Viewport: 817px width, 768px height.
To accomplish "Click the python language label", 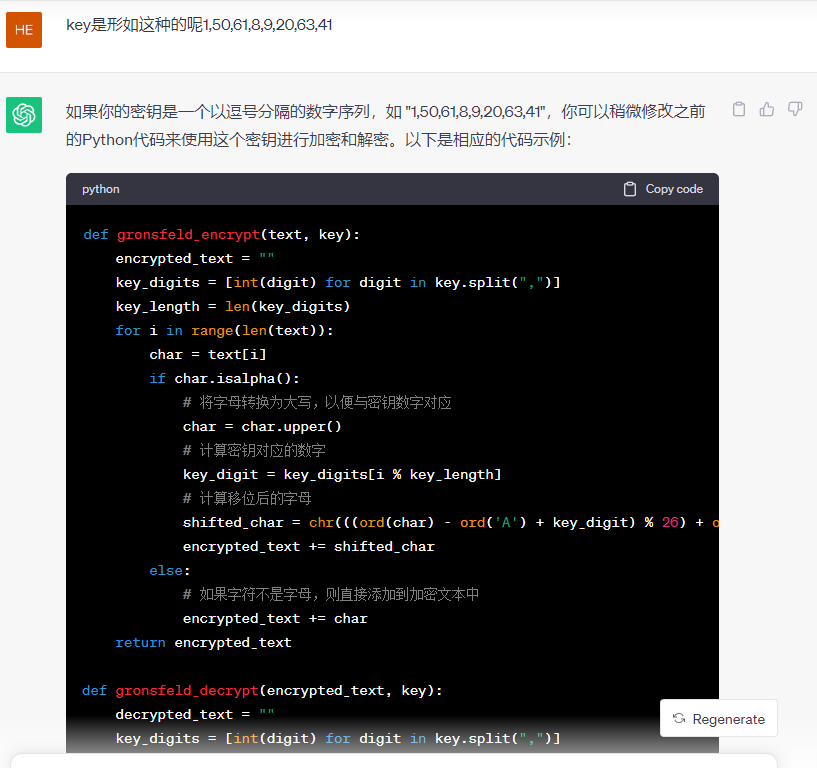I will [101, 189].
